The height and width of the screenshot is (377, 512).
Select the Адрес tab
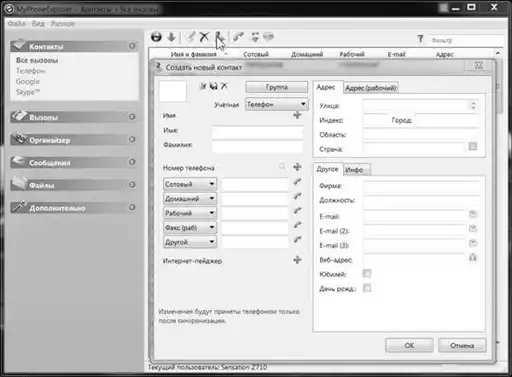pyautogui.click(x=326, y=87)
